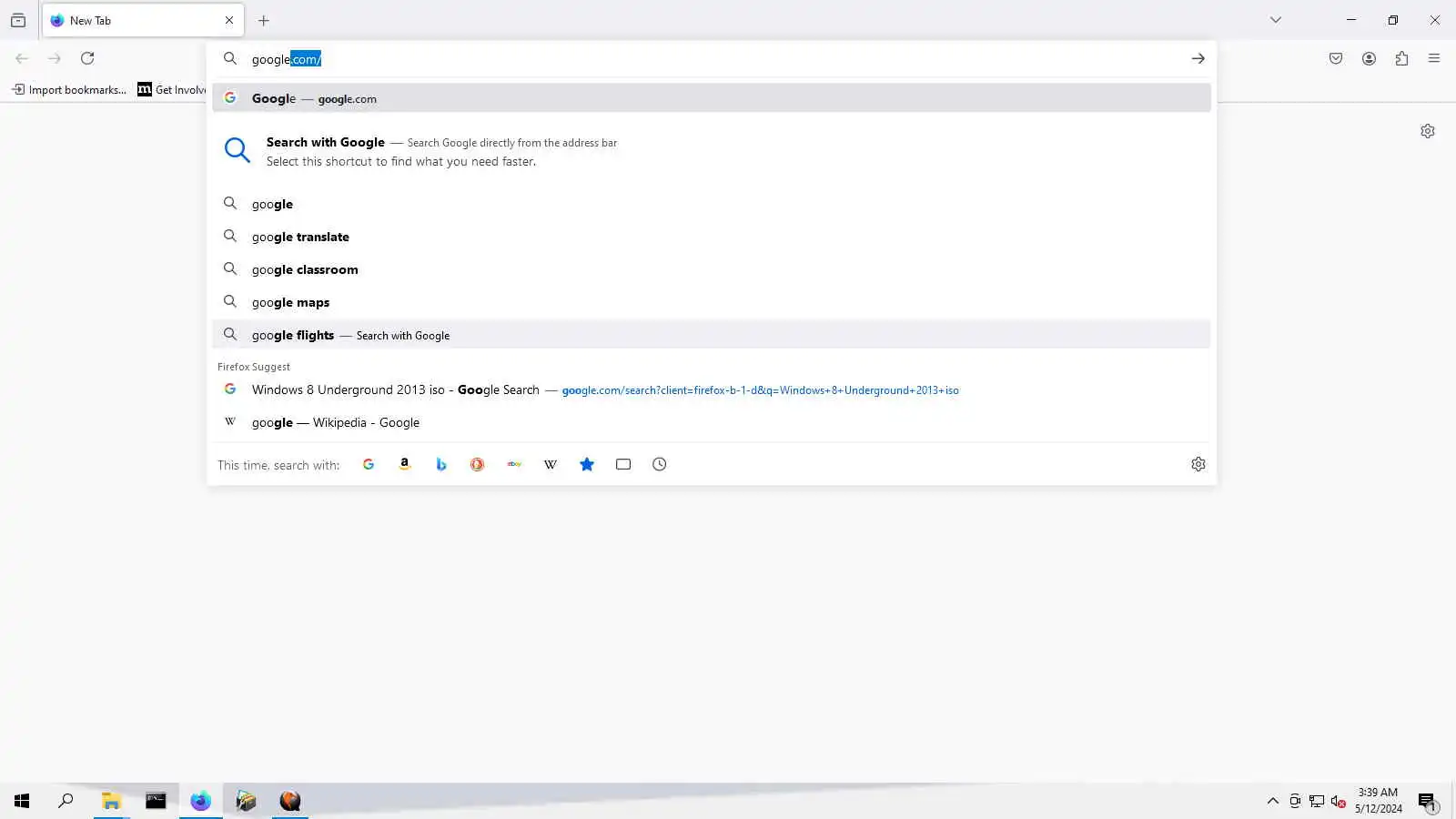Click the Firefox icon in the taskbar
Image resolution: width=1456 pixels, height=819 pixels.
(200, 801)
